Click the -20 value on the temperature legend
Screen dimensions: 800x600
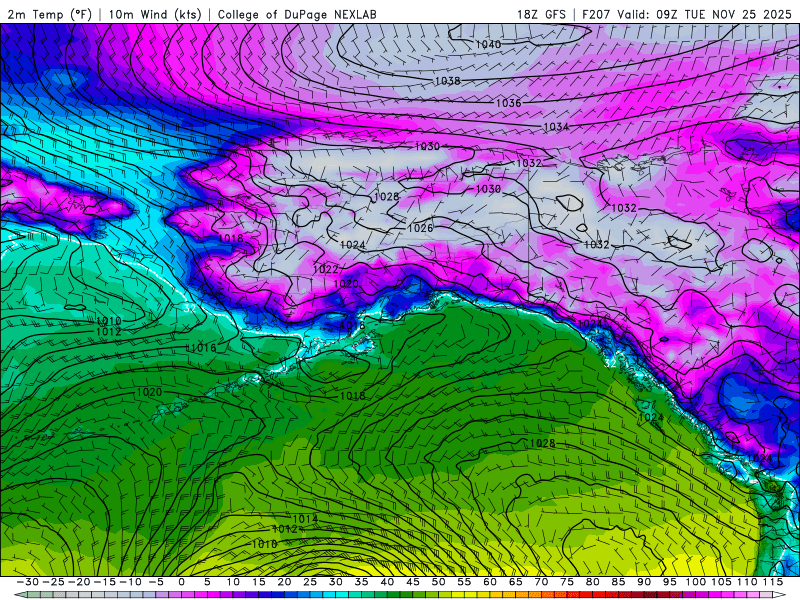click(79, 582)
